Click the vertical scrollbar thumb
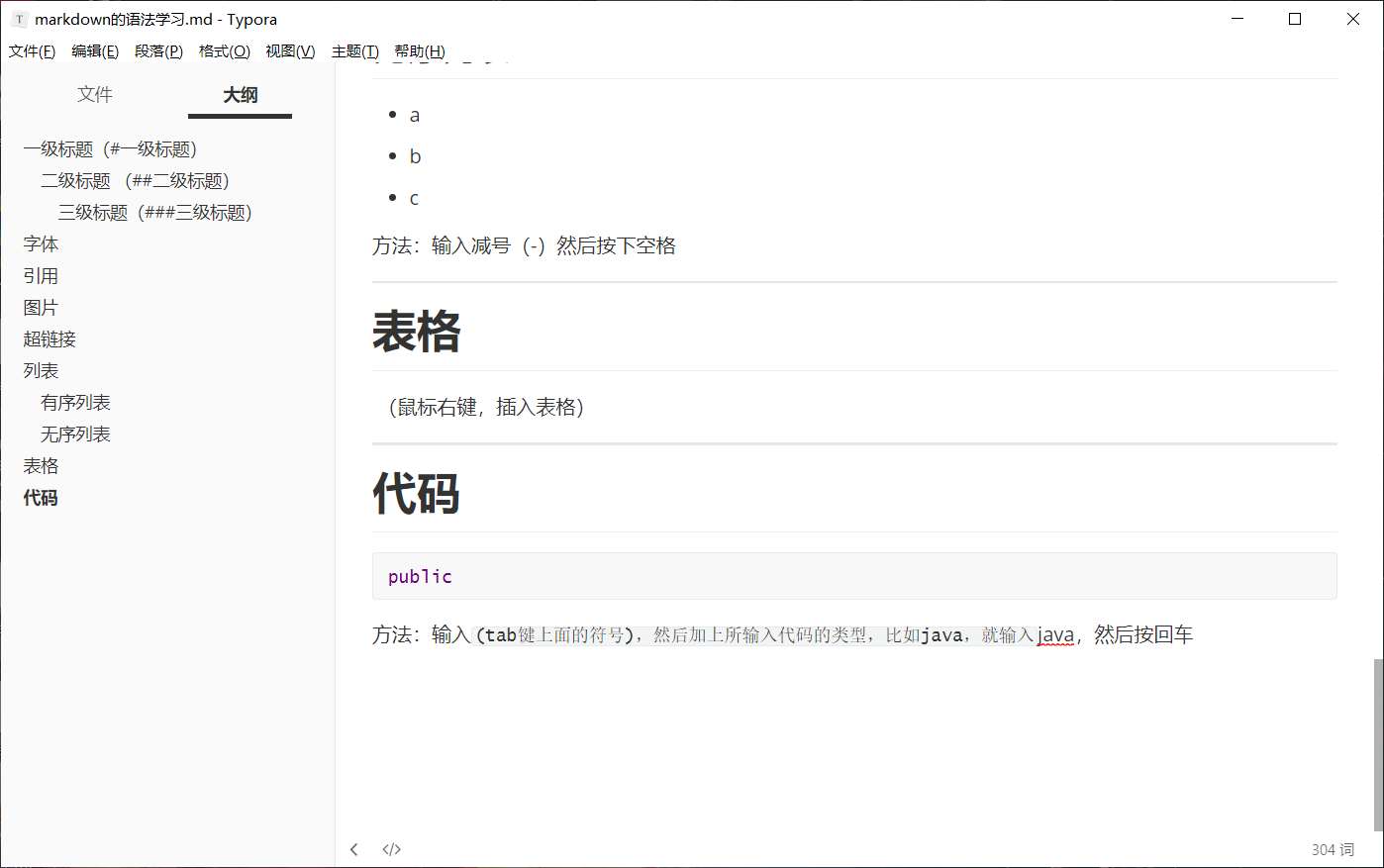 tap(1378, 744)
